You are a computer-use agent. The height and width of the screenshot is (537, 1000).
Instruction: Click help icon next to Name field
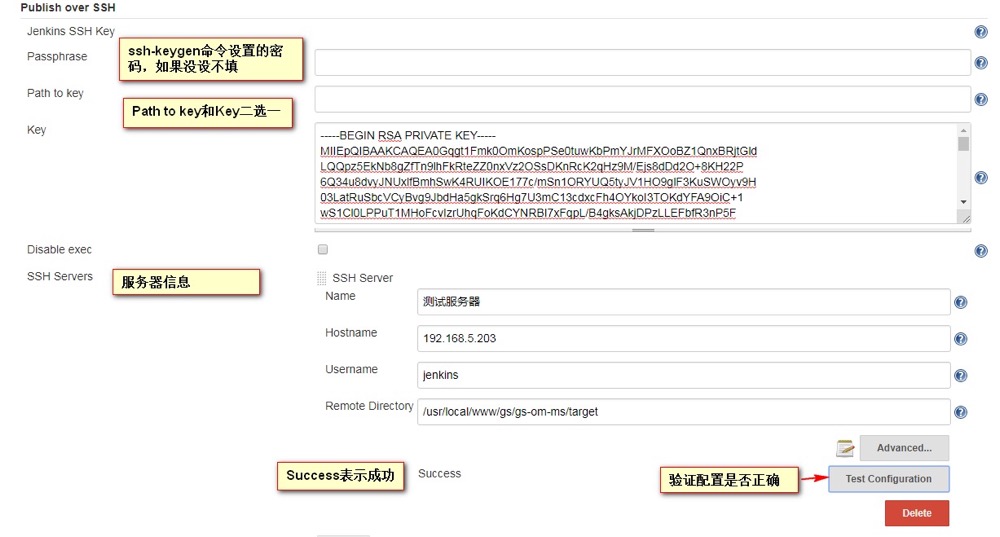click(961, 302)
